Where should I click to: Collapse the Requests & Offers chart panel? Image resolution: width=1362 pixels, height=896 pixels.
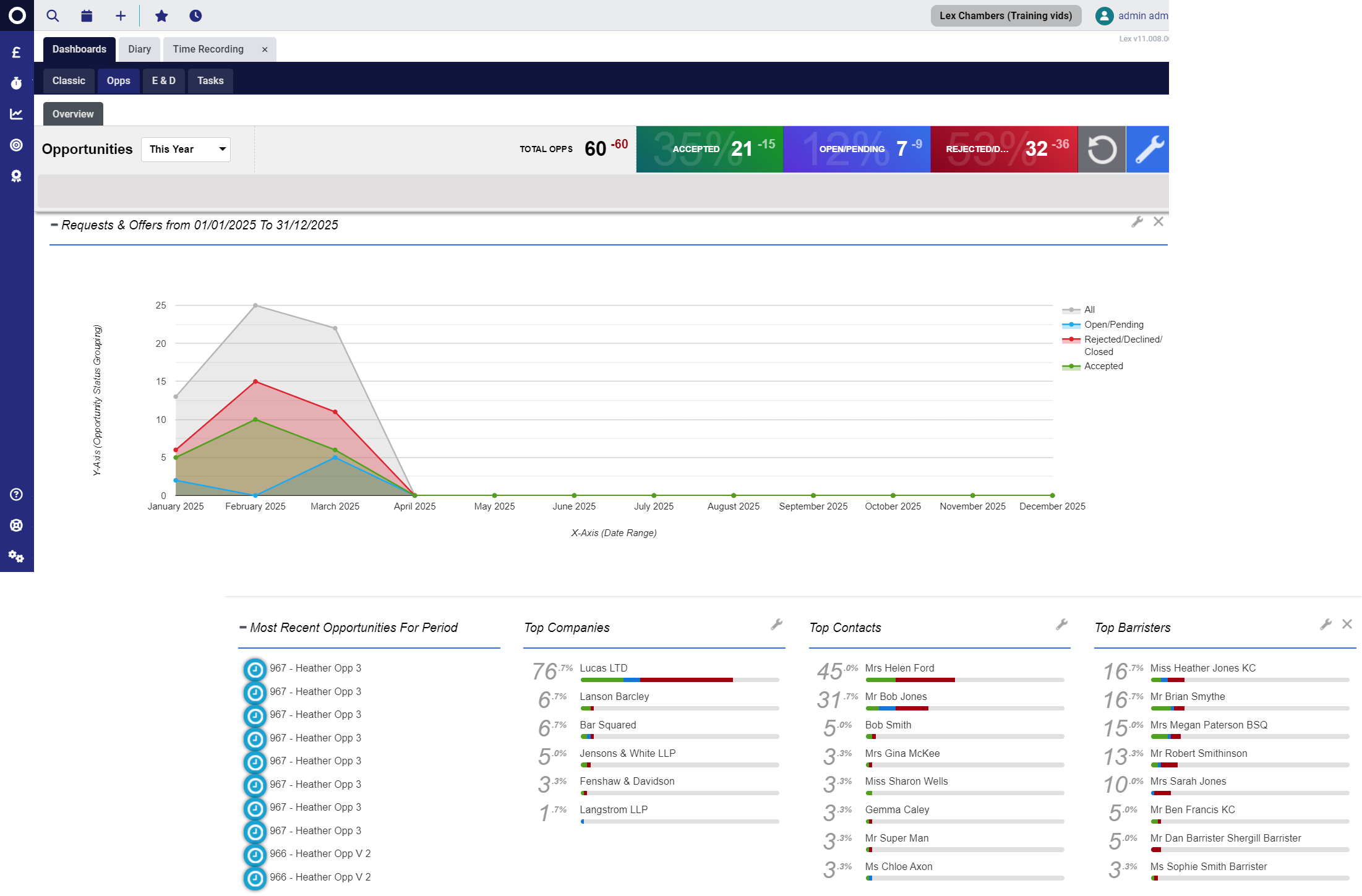point(54,225)
